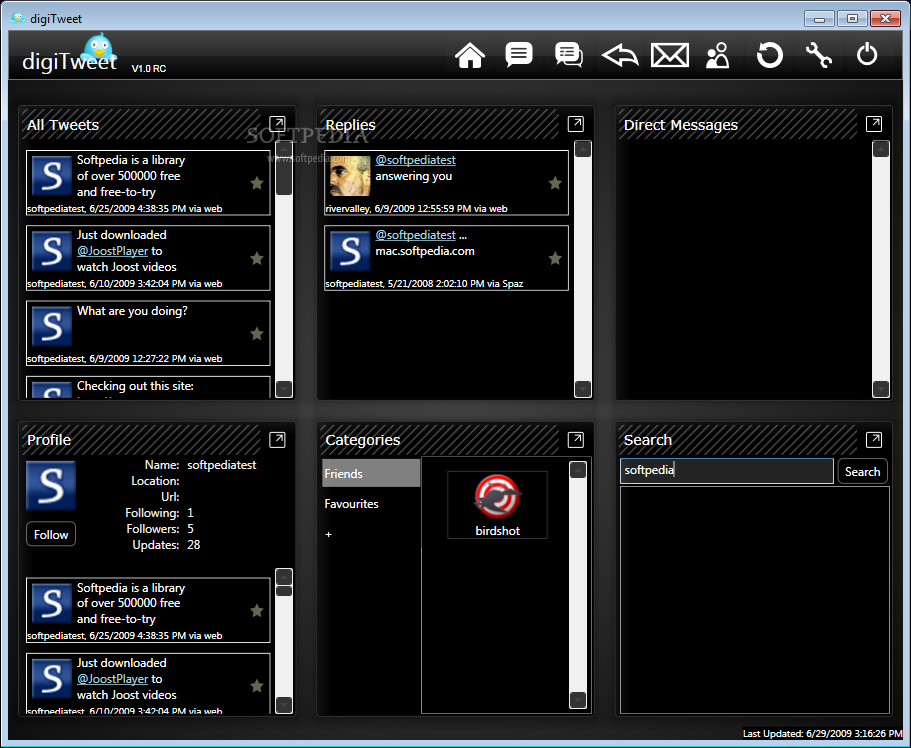Click Profile tweets scrollbar down arrow

284,704
